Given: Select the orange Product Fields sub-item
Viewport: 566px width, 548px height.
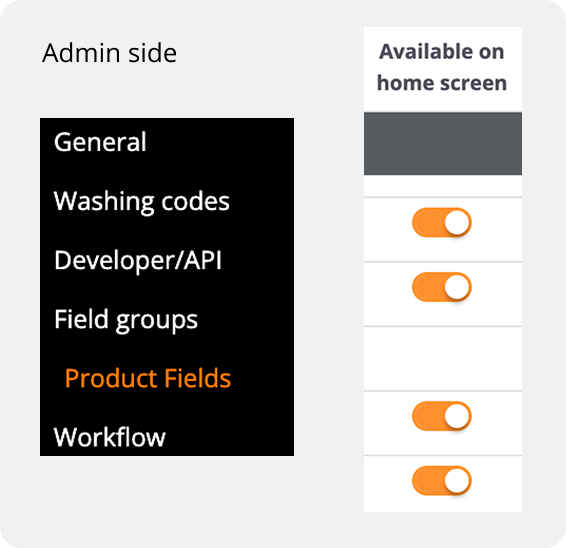Looking at the screenshot, I should (148, 378).
